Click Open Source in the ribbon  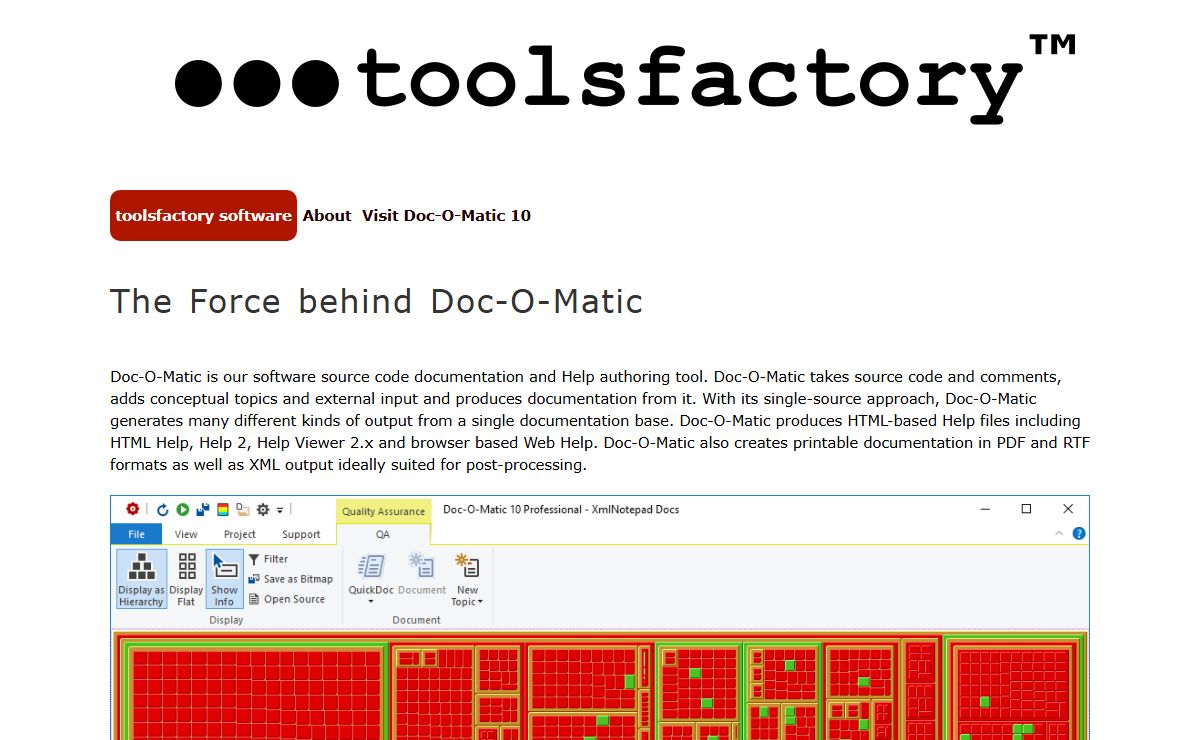click(287, 599)
